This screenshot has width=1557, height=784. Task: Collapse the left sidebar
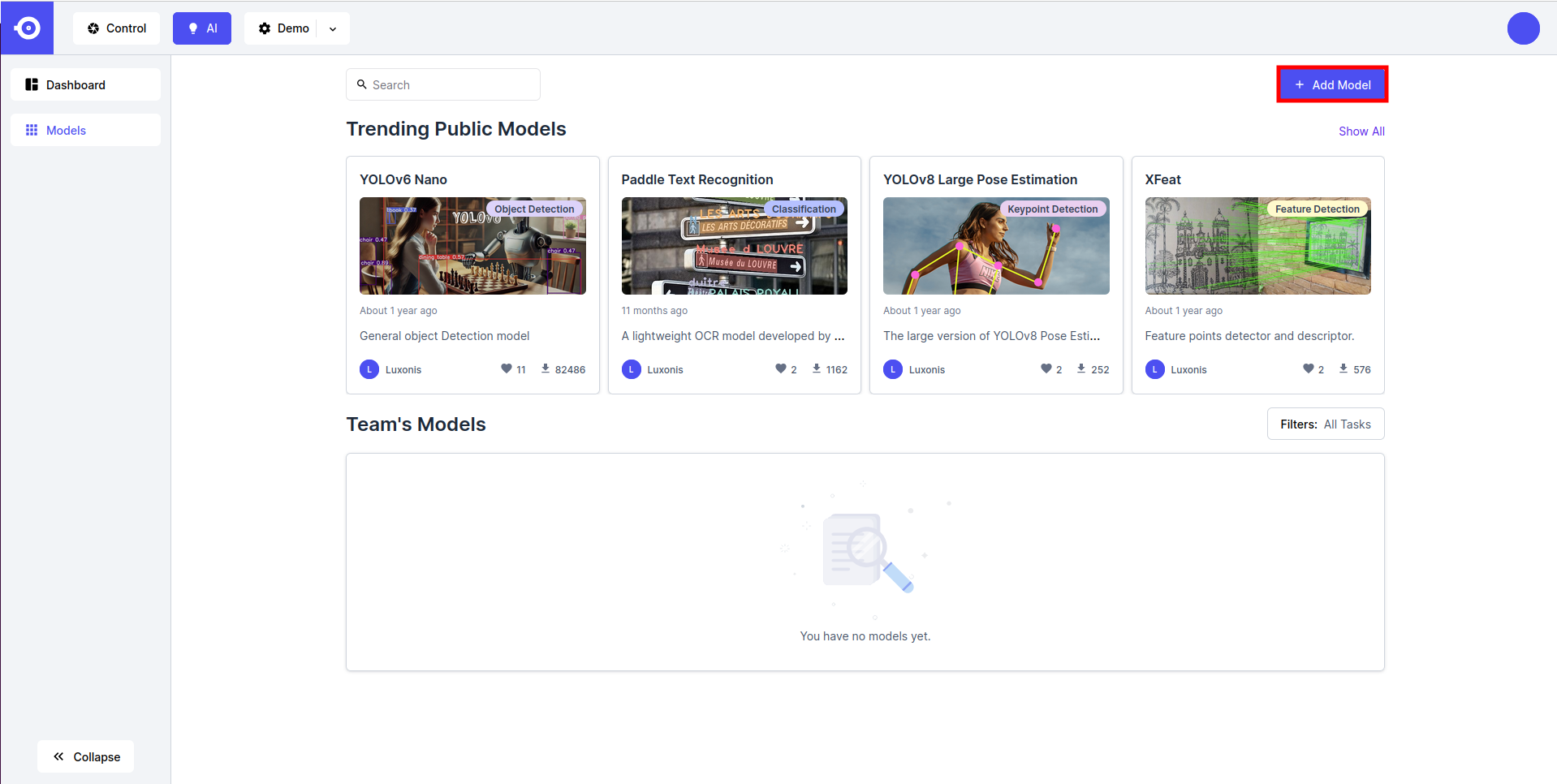[86, 756]
